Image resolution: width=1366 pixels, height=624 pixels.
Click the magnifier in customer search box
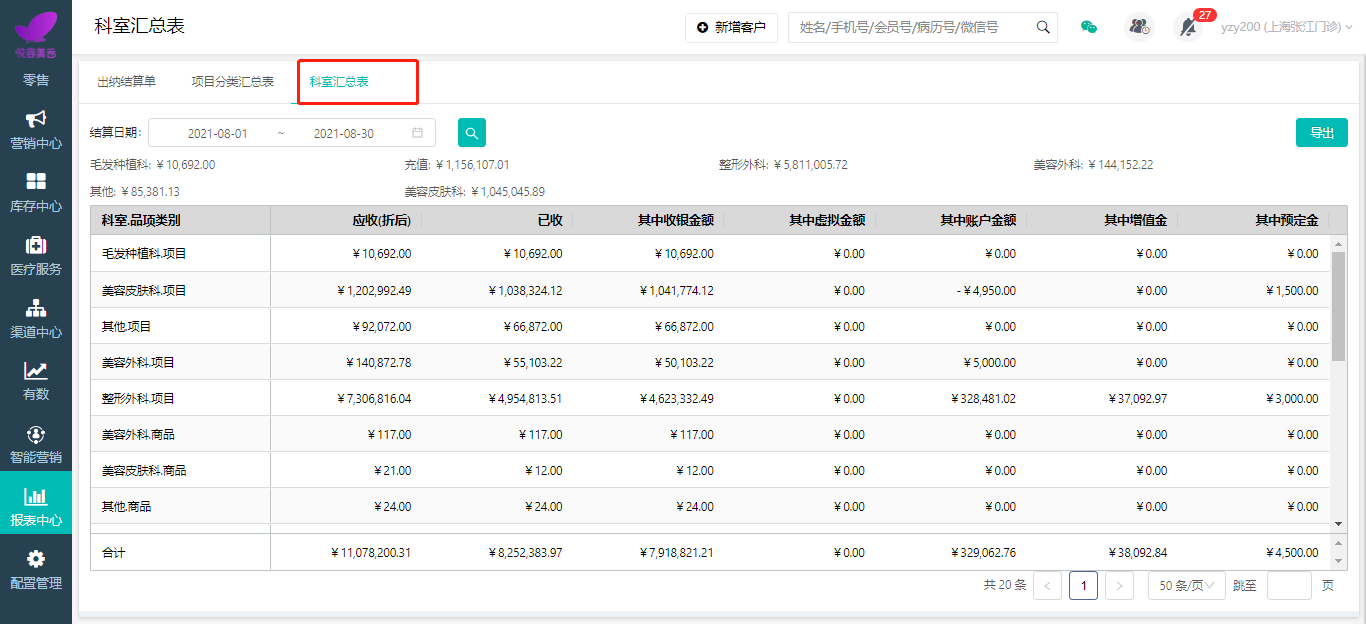(1043, 27)
